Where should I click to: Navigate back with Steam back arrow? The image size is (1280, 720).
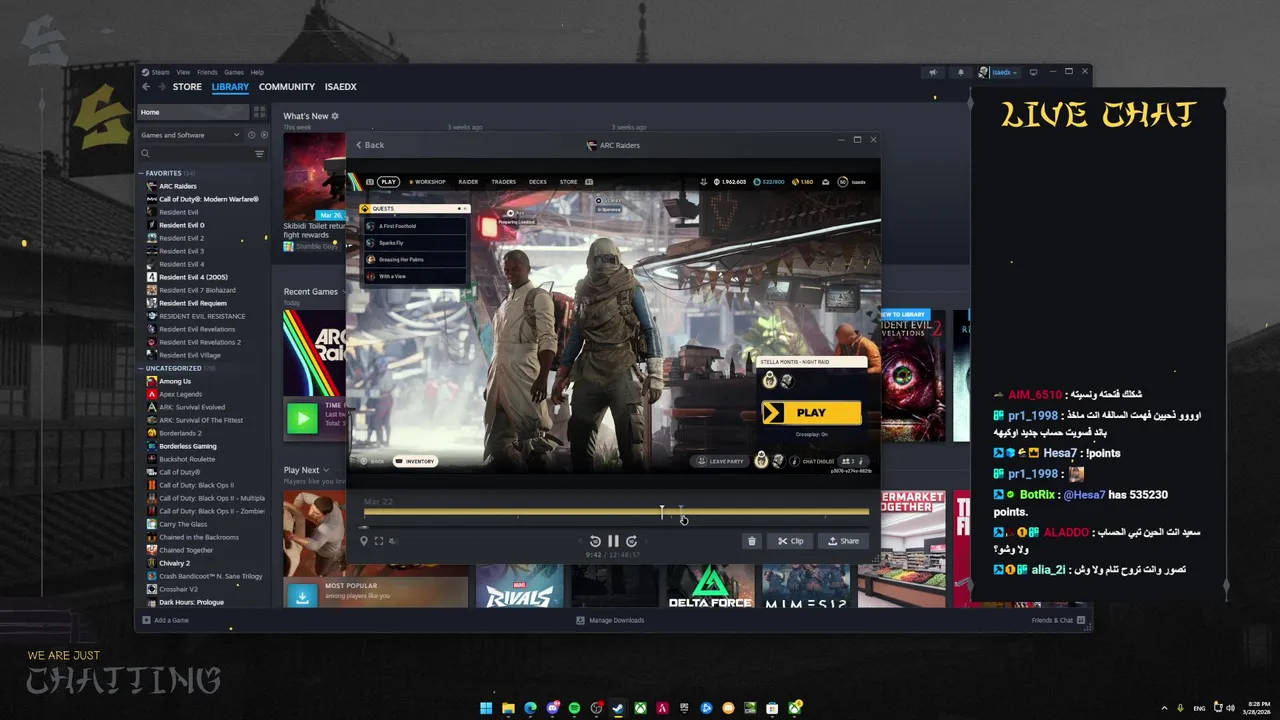[145, 87]
